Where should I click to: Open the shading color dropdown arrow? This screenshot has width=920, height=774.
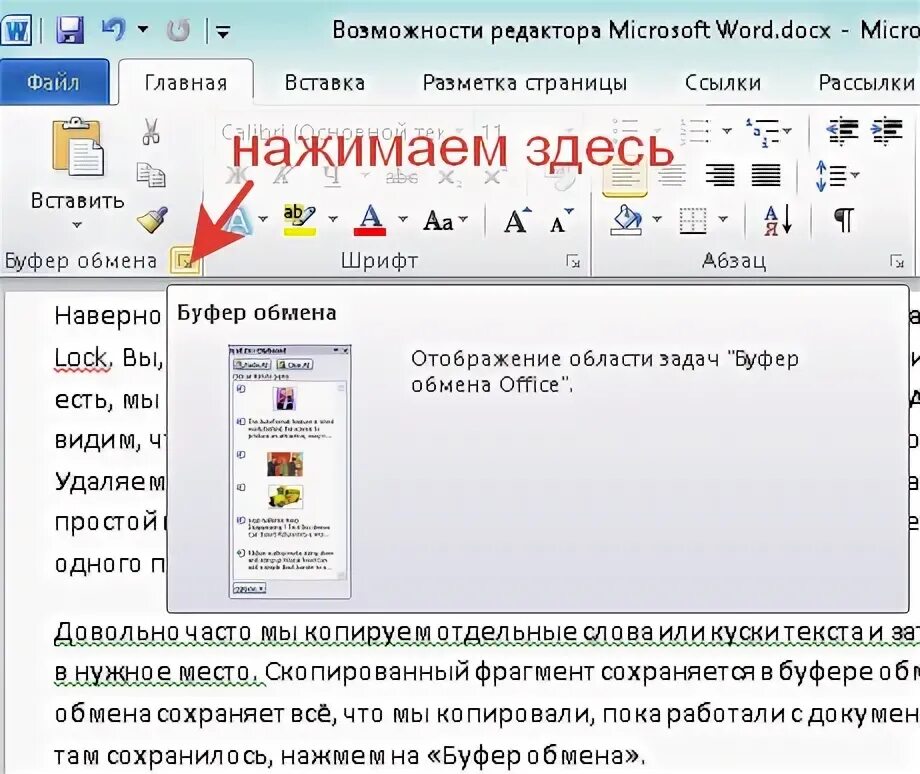pos(657,219)
